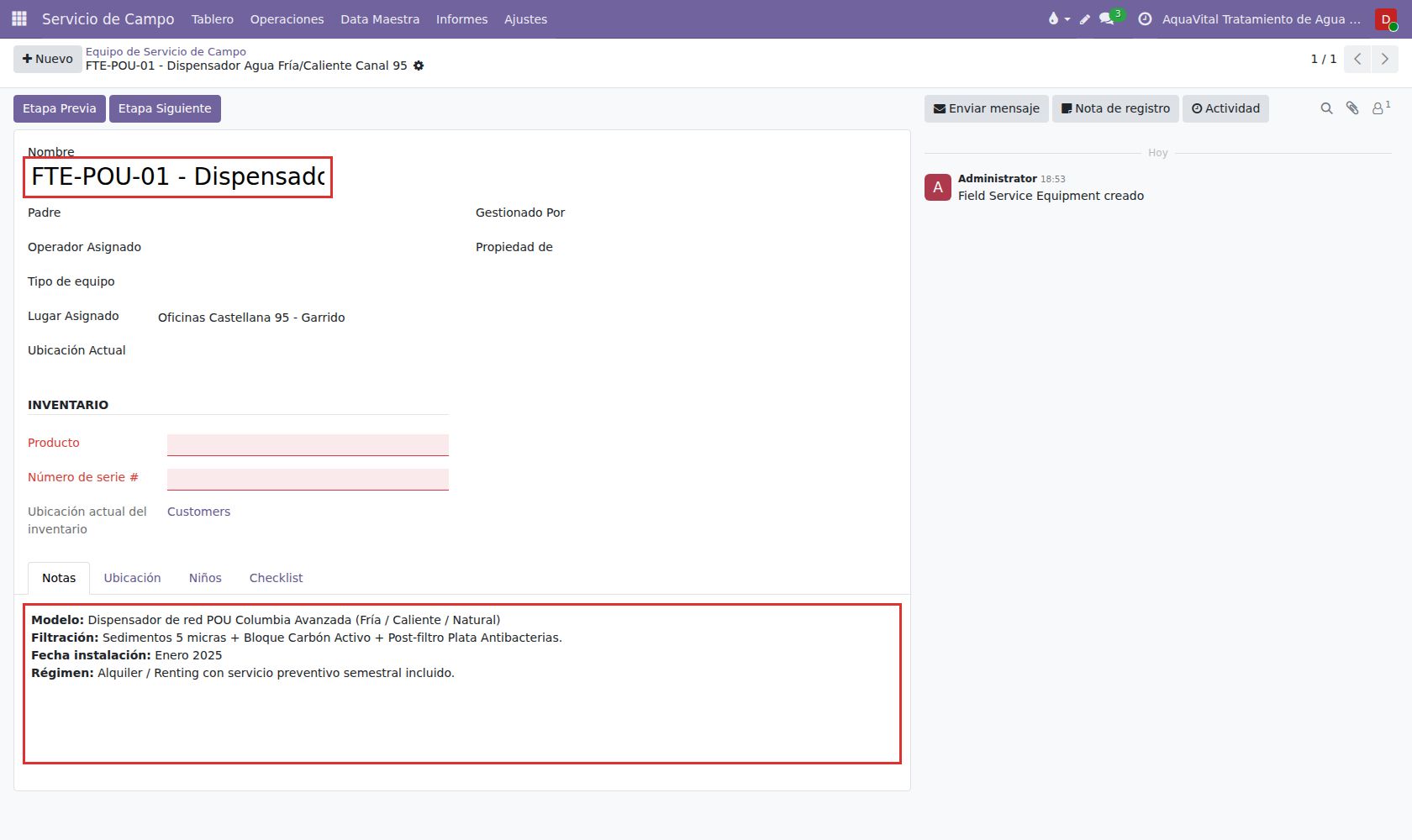Click the Producto input field
Screen dimensions: 1412x840
(x=308, y=444)
